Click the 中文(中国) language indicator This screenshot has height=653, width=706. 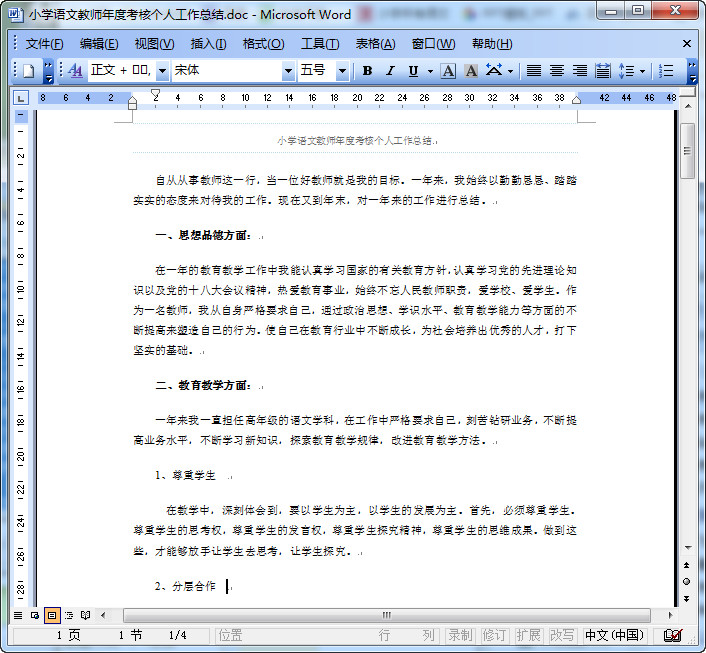(614, 635)
